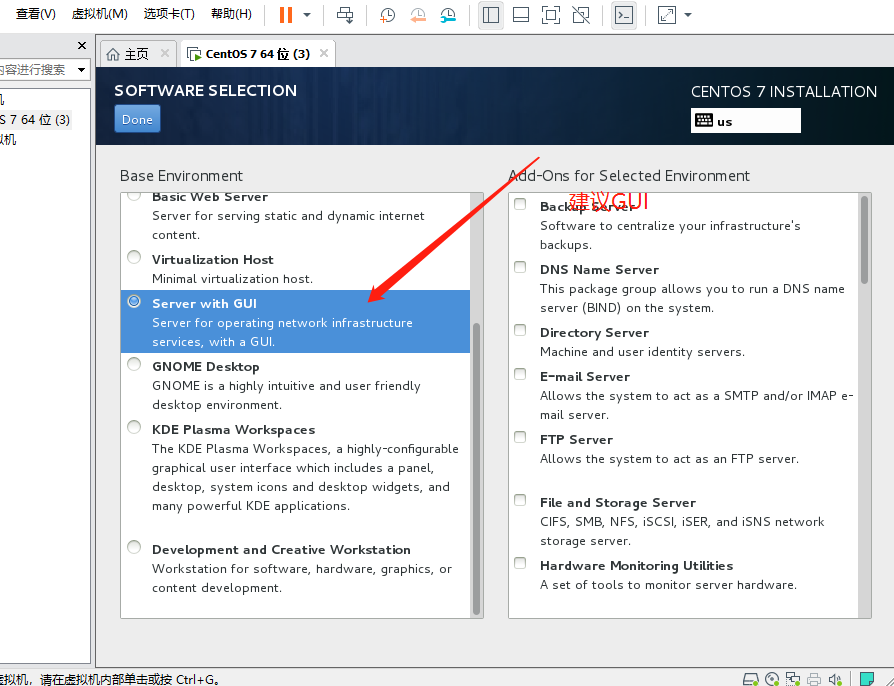Click the 'GNOME Desktop' title text

tap(206, 367)
